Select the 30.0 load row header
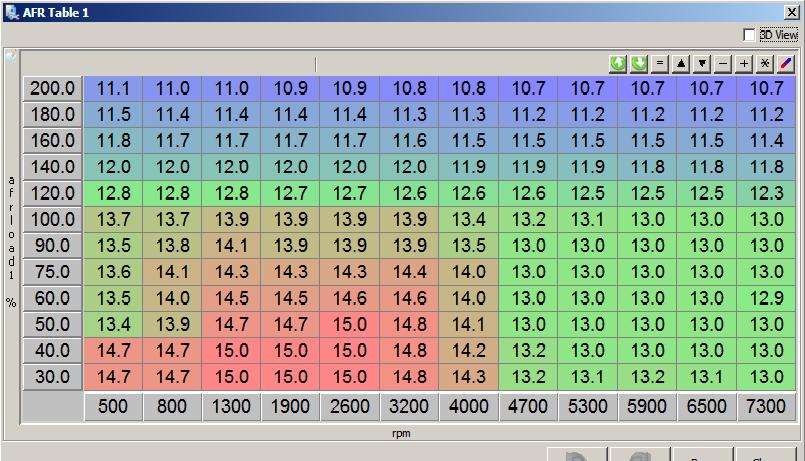 tap(52, 377)
